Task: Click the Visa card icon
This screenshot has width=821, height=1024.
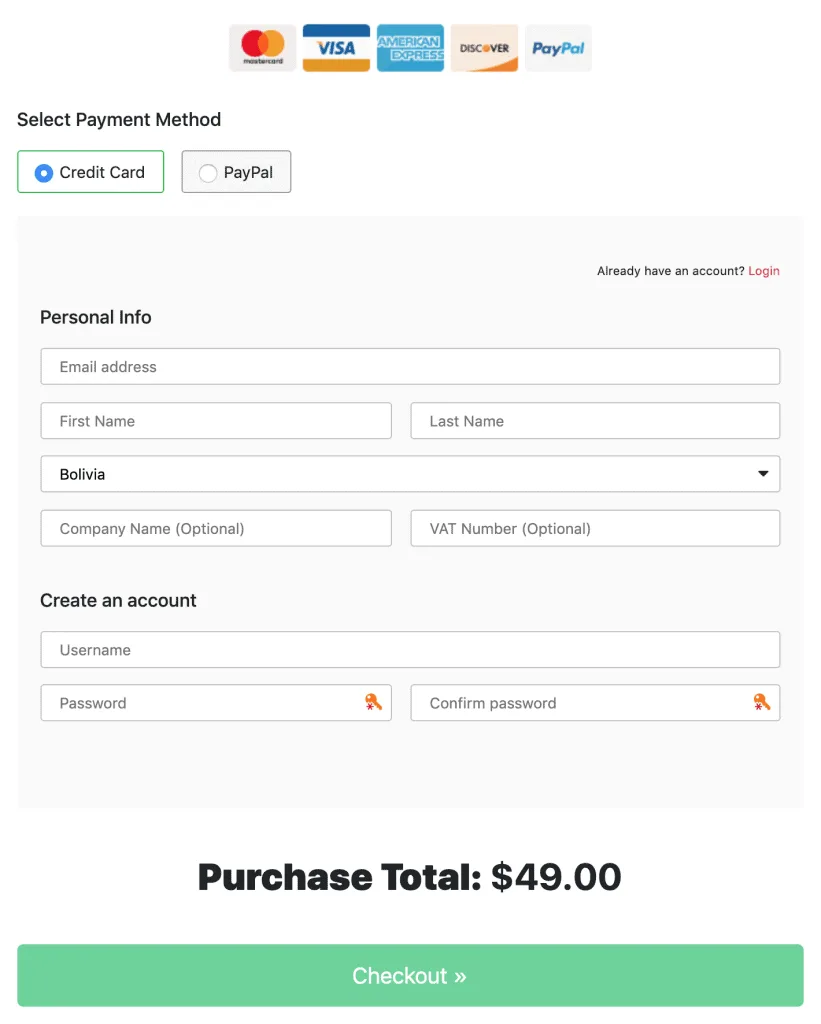Action: [336, 48]
